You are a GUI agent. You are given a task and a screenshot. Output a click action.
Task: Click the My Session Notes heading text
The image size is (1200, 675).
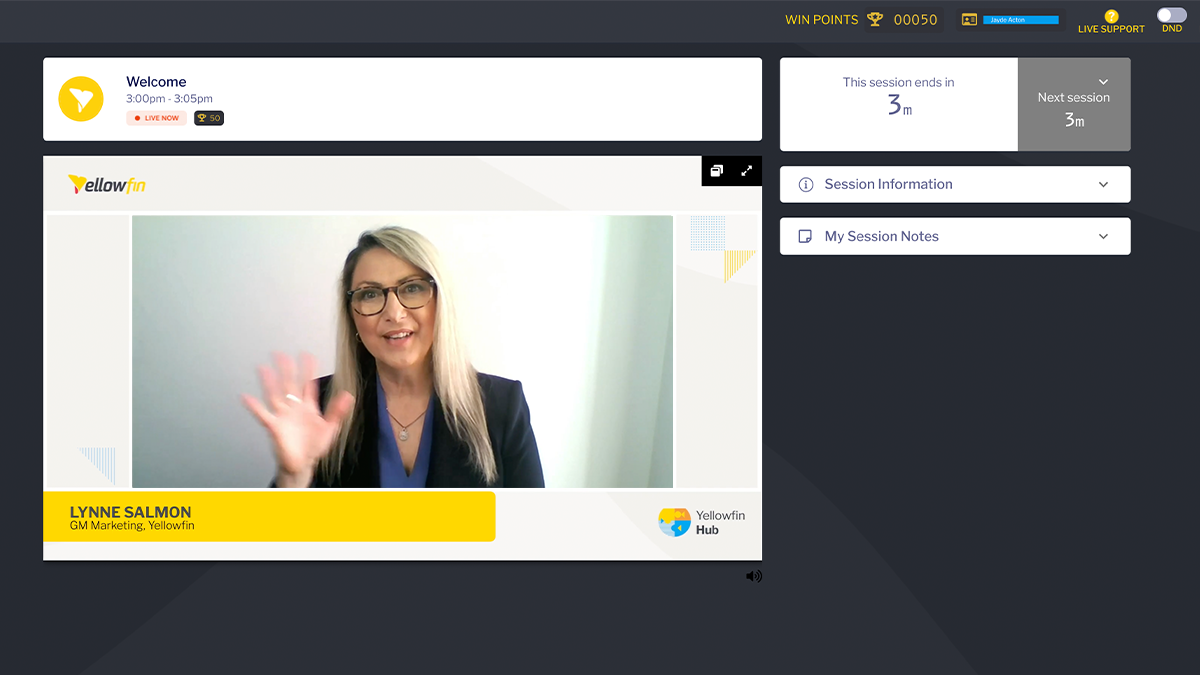tap(881, 236)
